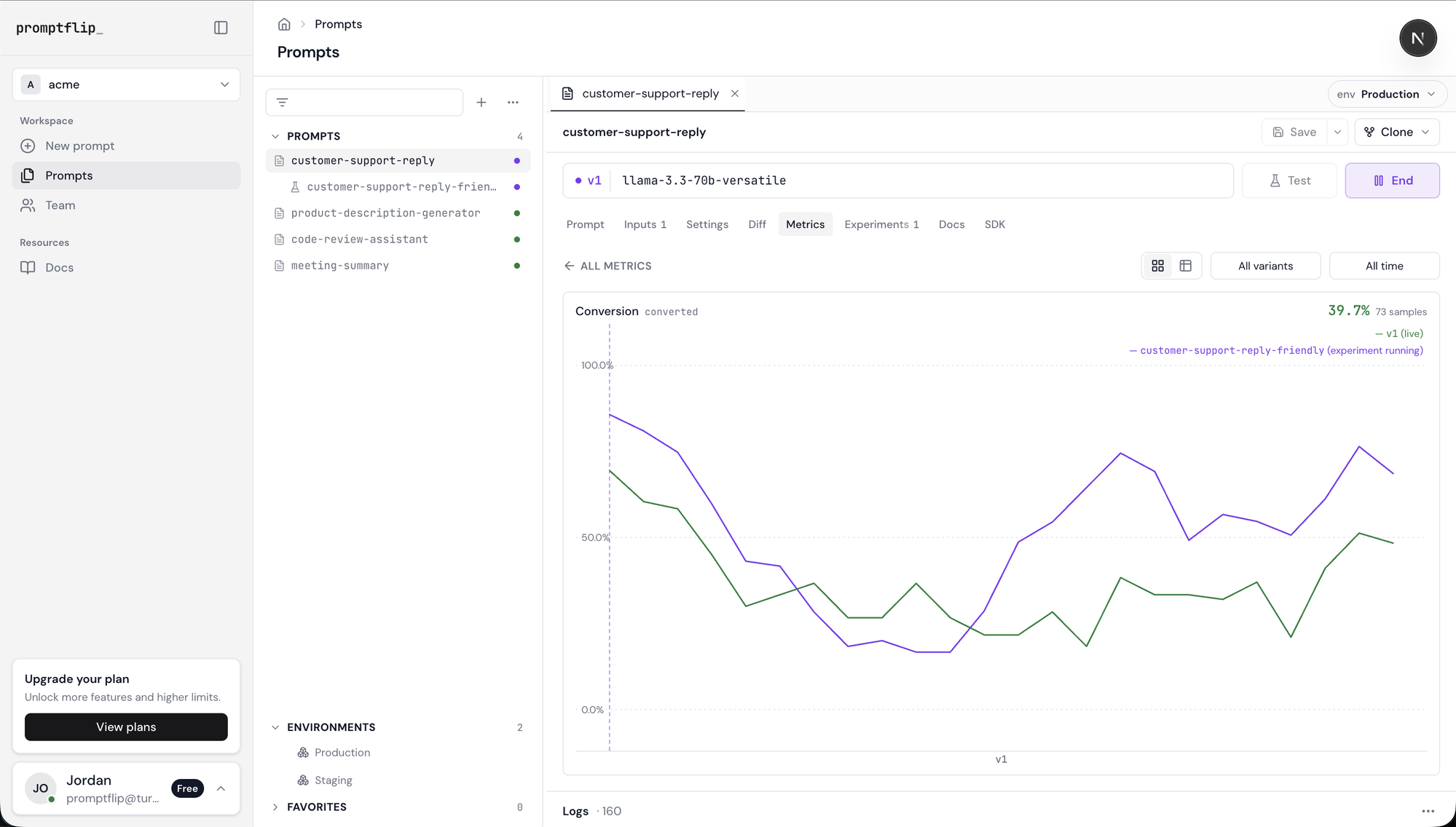
Task: Collapse the sidebar with the panel icon
Action: pyautogui.click(x=221, y=28)
